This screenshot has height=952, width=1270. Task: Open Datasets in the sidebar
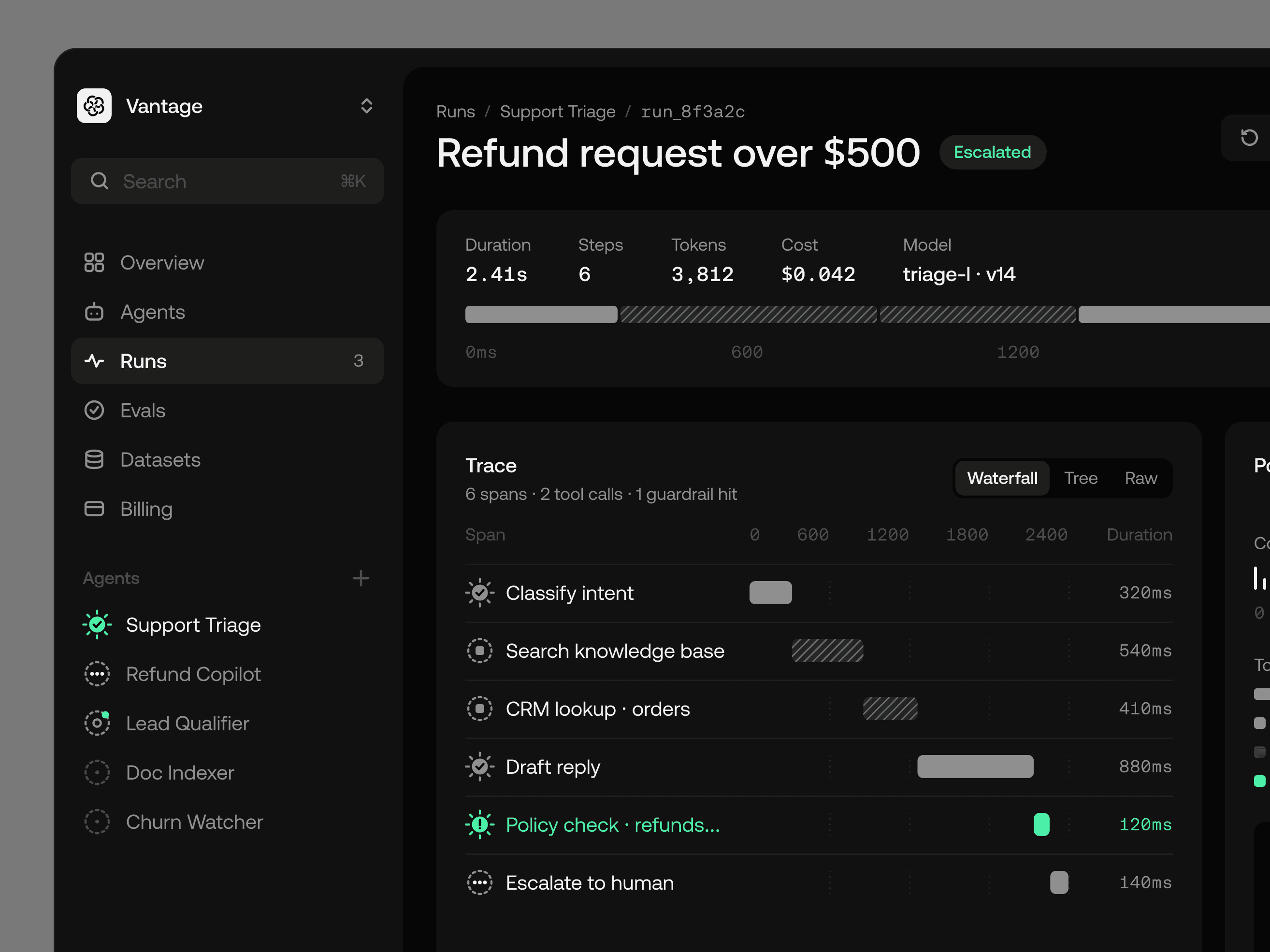pyautogui.click(x=227, y=460)
